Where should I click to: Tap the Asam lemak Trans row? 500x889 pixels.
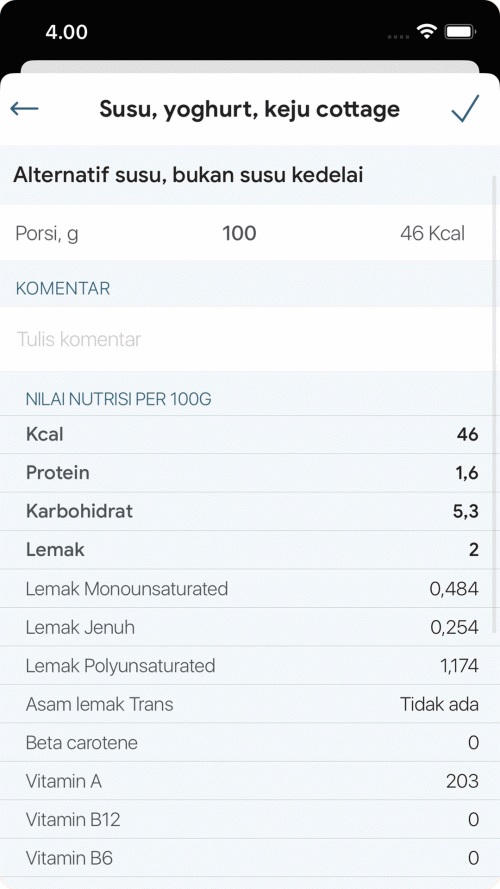[x=250, y=704]
